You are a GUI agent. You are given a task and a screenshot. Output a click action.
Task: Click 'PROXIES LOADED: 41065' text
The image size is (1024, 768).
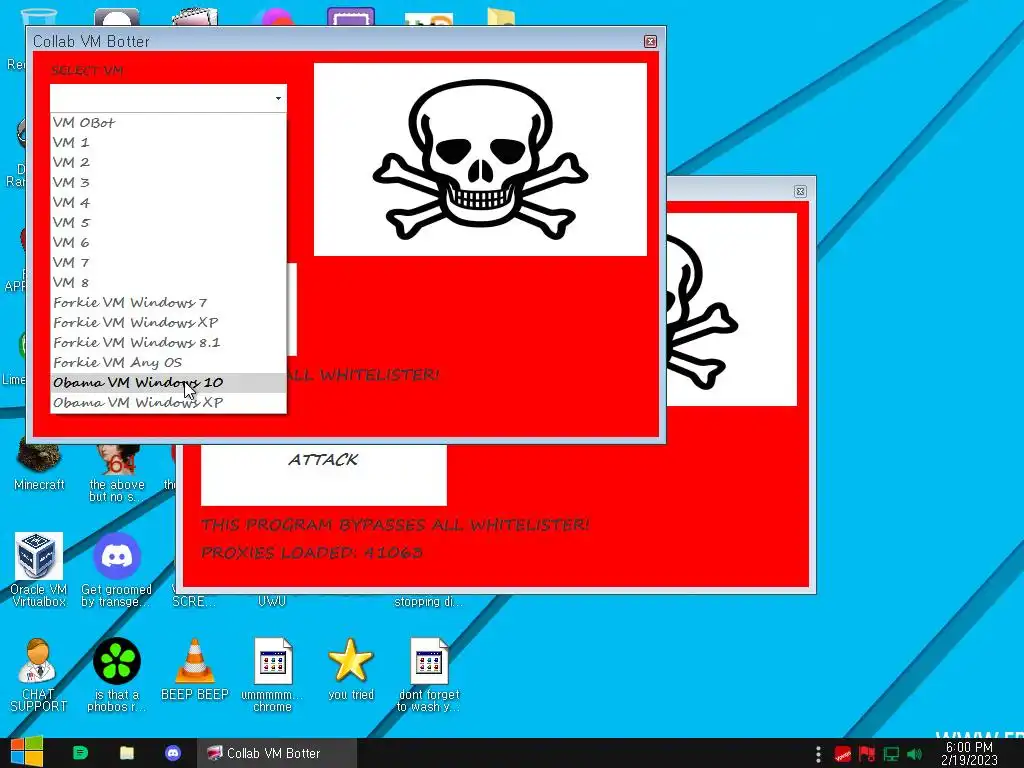312,552
